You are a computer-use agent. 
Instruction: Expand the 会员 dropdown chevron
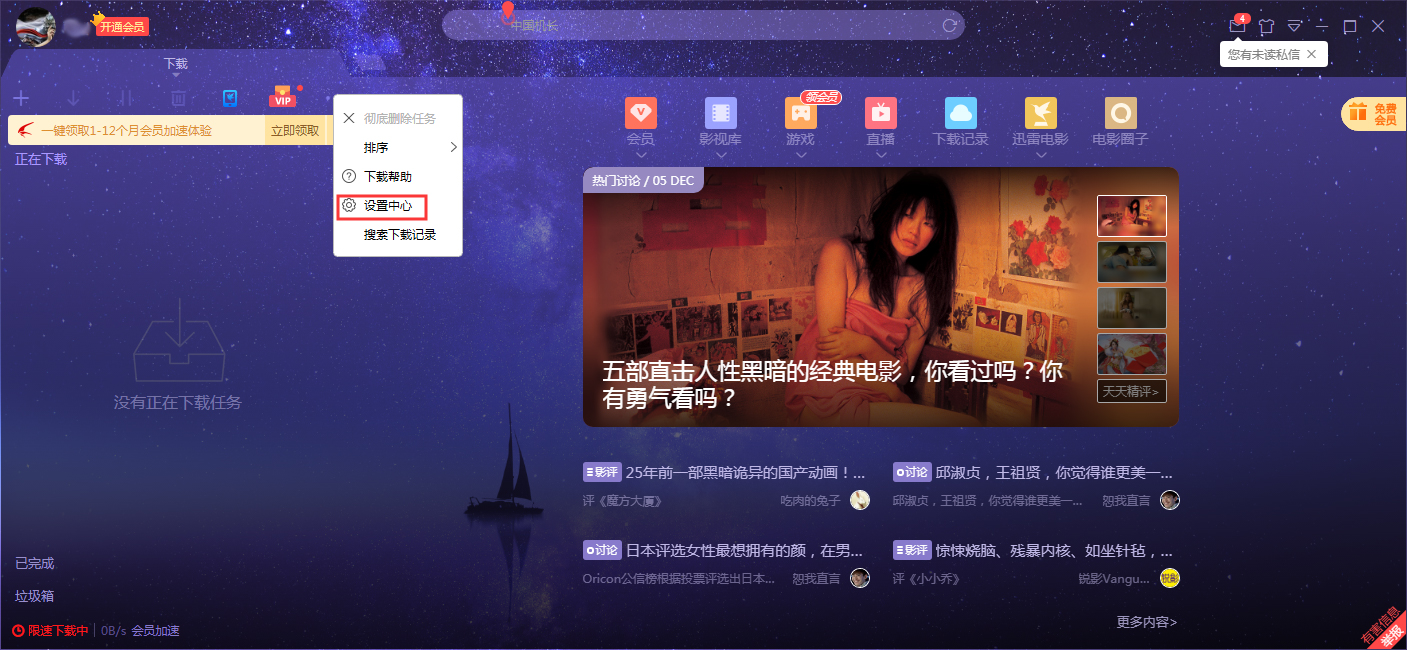point(641,152)
